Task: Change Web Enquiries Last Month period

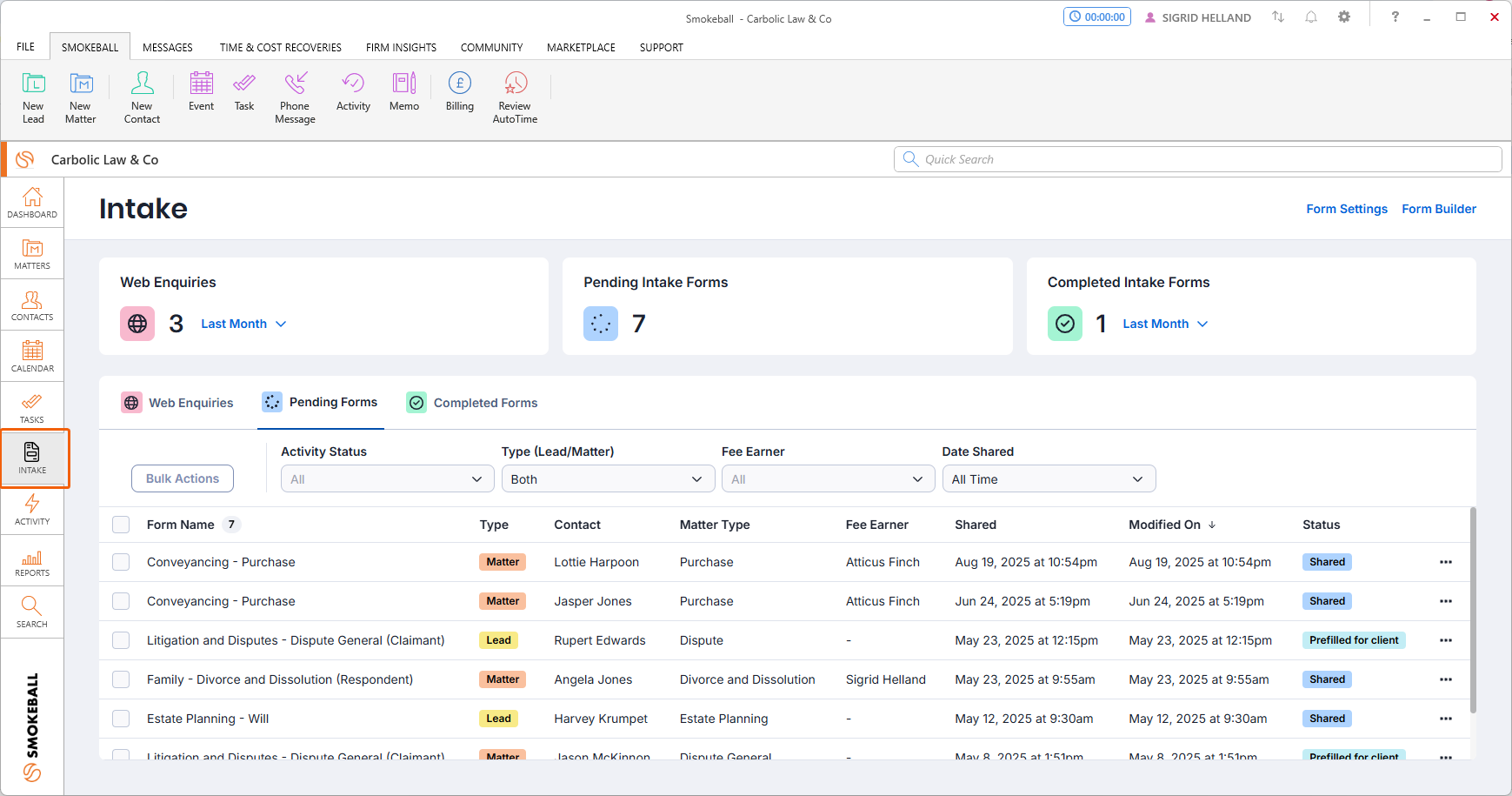Action: pos(243,324)
